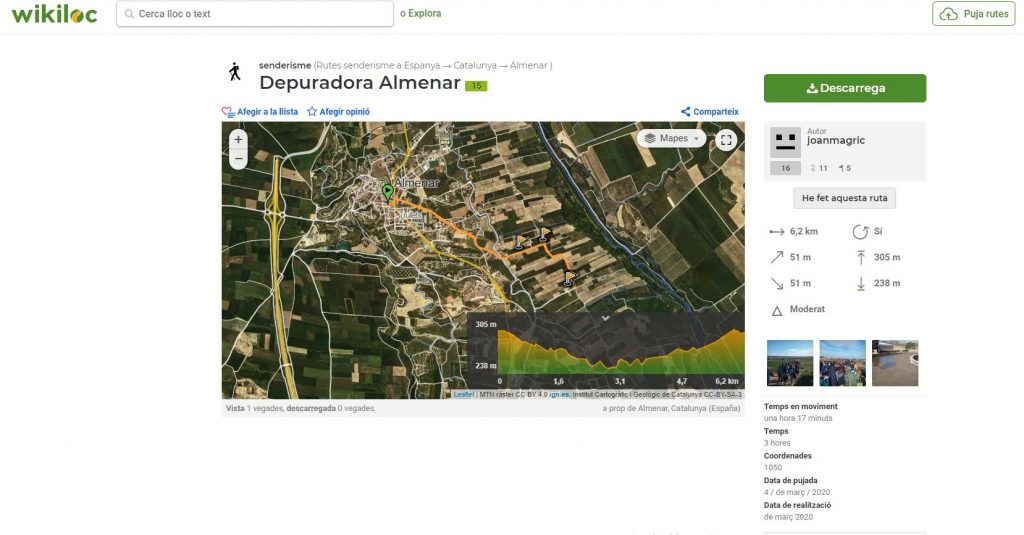Open the Comparteix share menu
This screenshot has width=1024, height=535.
[x=709, y=112]
